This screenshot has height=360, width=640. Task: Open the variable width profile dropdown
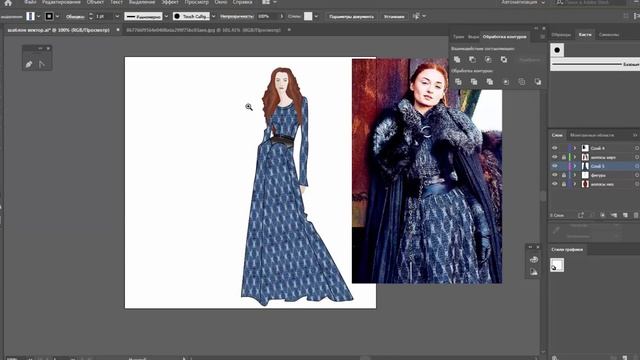[166, 16]
